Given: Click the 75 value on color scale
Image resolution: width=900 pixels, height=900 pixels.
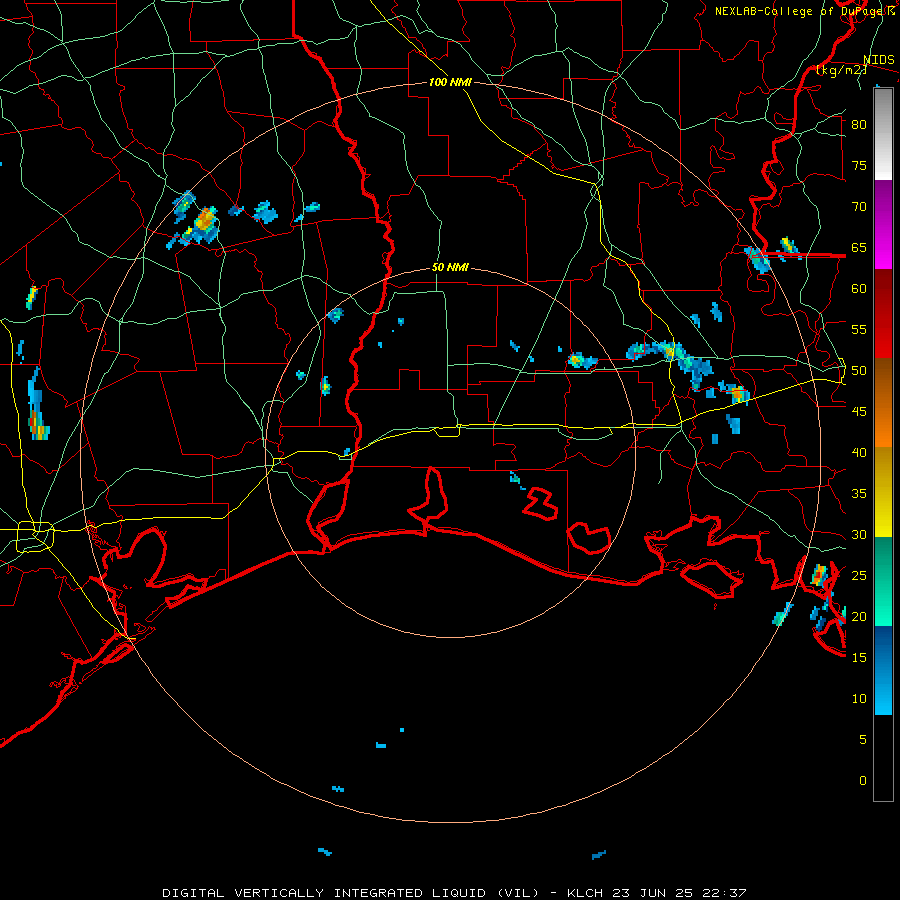Looking at the screenshot, I should click(x=859, y=166).
